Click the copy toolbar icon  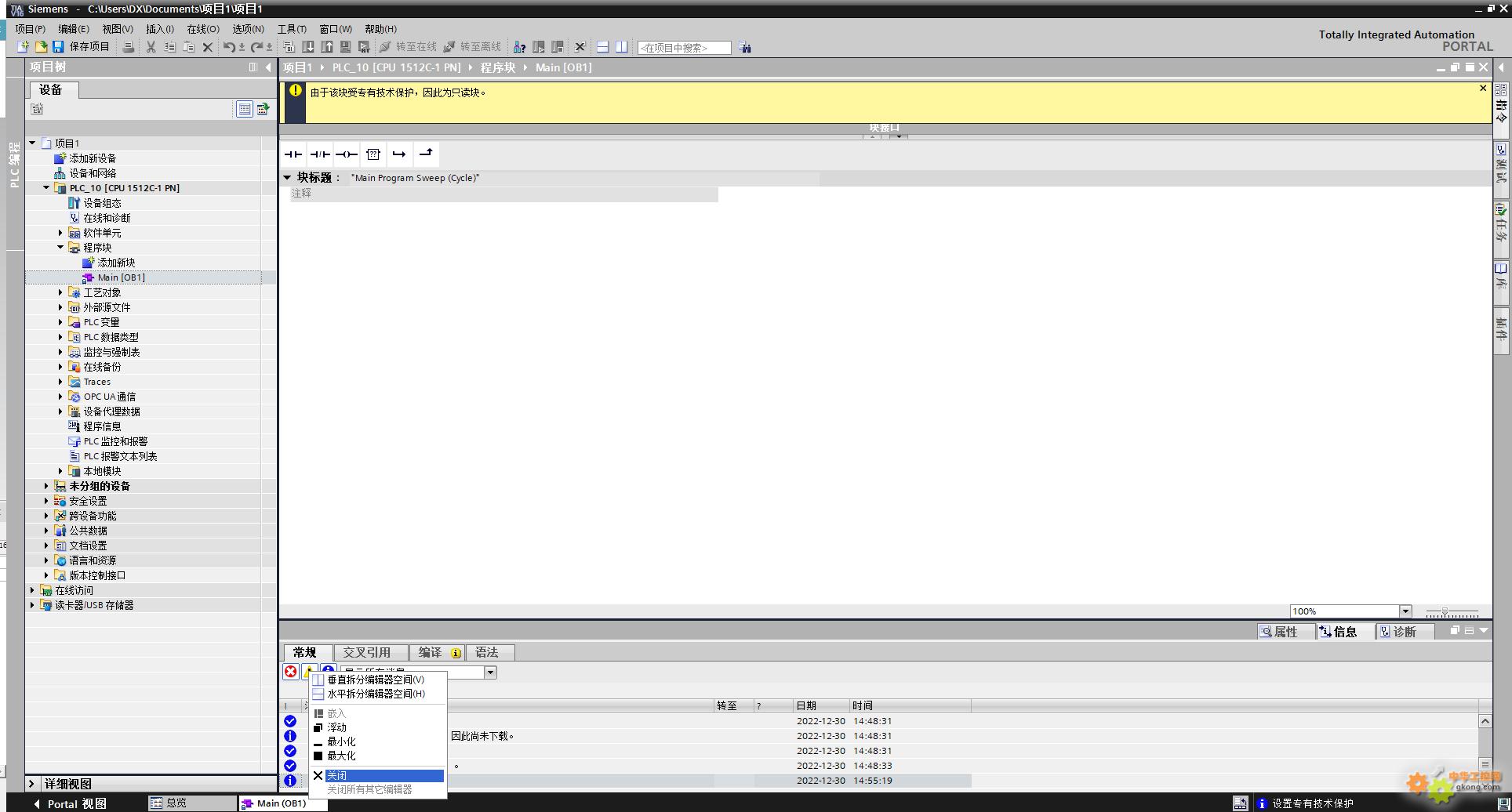point(169,47)
